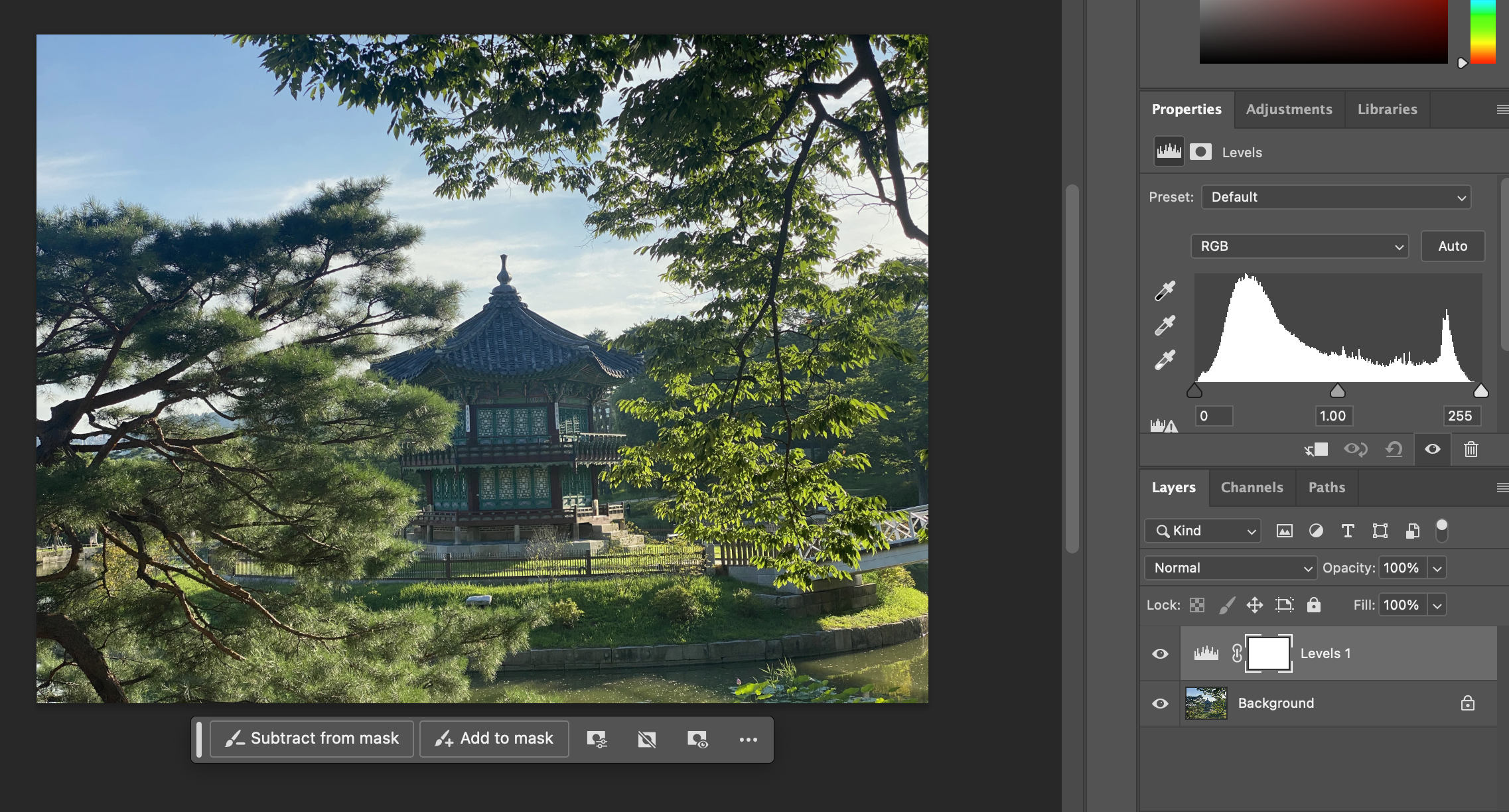This screenshot has width=1509, height=812.
Task: Switch to the Channels tab
Action: point(1252,488)
